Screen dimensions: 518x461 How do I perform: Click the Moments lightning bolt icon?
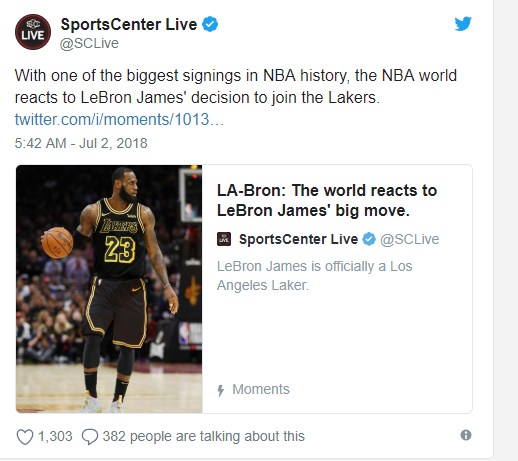[x=220, y=390]
